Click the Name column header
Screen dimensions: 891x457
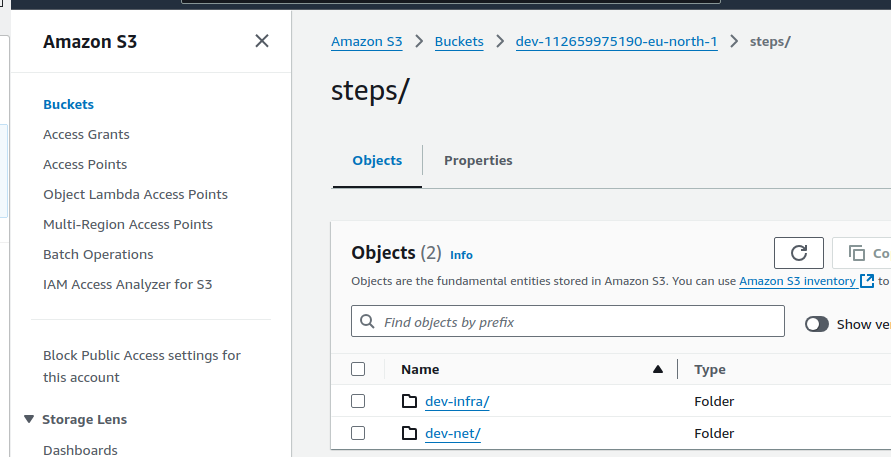point(420,369)
